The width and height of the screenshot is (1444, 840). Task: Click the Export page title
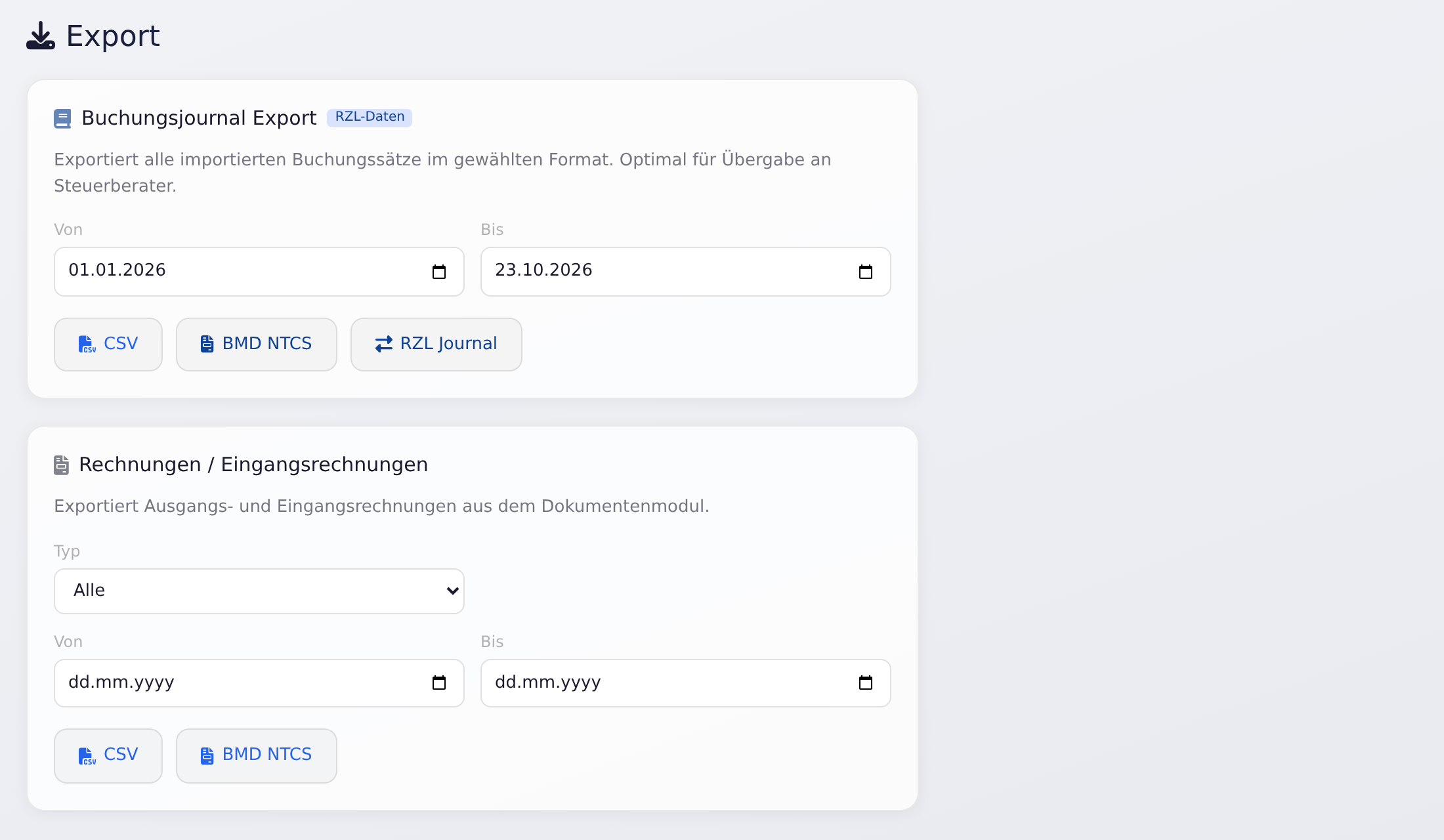click(113, 36)
